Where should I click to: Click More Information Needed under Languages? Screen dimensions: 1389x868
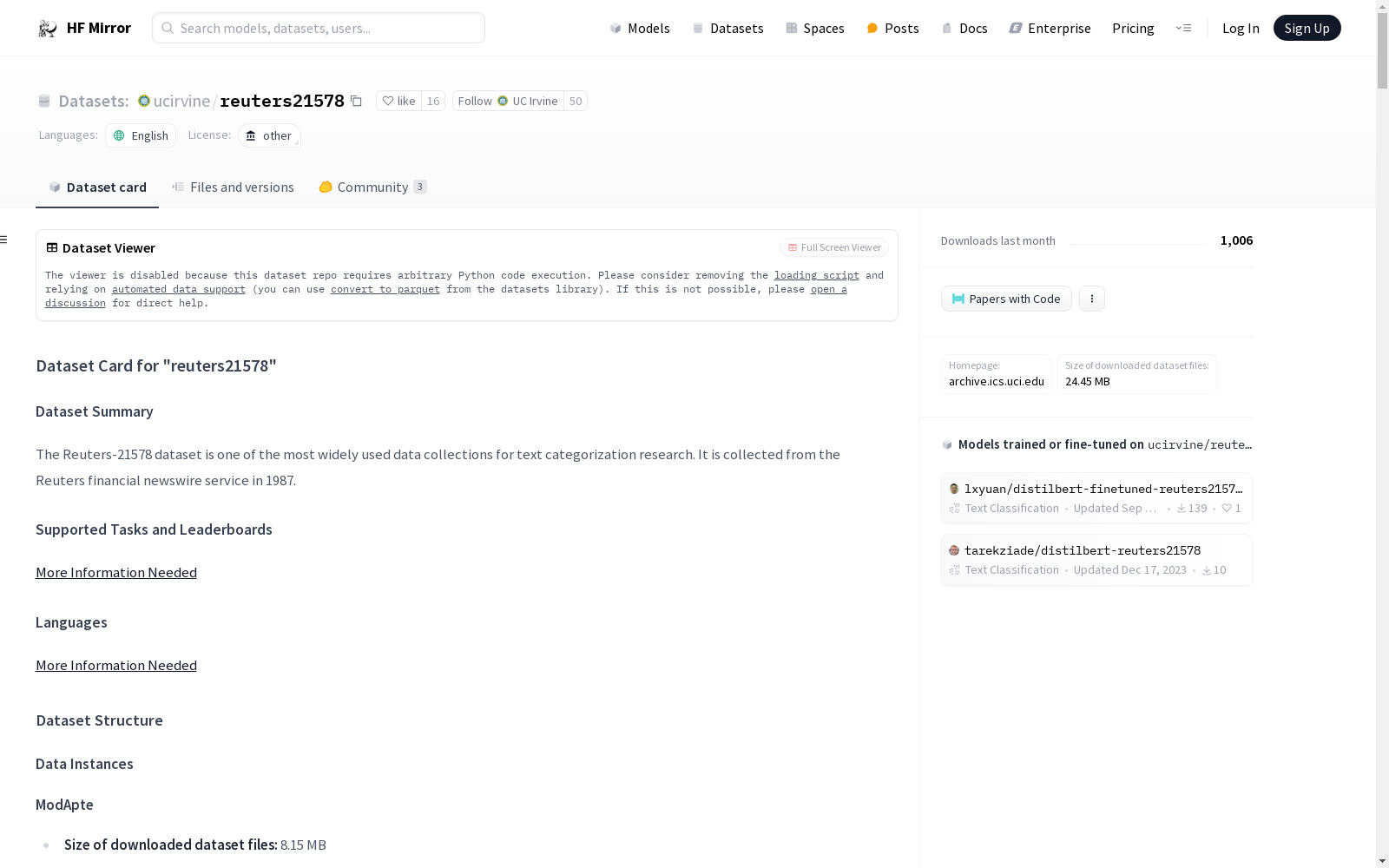pos(116,665)
